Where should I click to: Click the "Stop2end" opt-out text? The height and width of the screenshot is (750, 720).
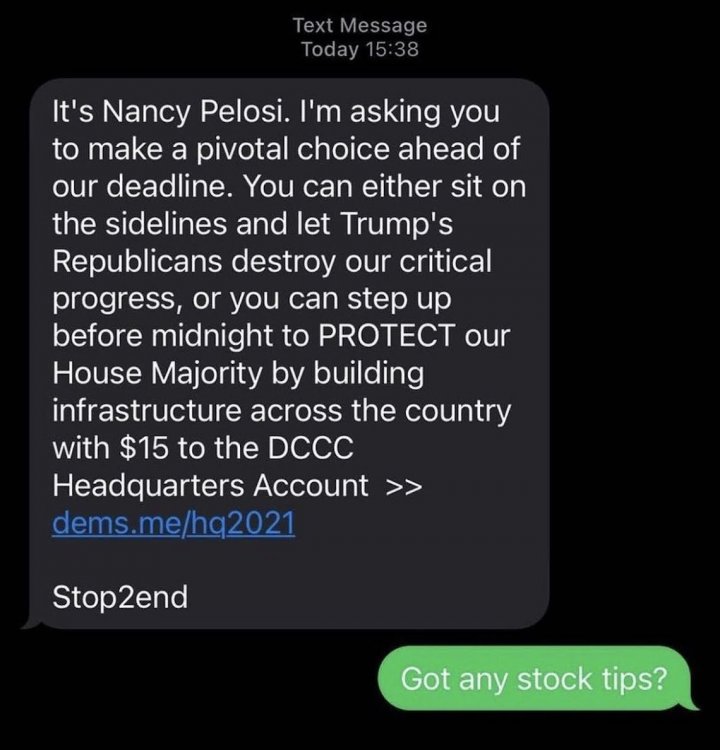(x=119, y=597)
